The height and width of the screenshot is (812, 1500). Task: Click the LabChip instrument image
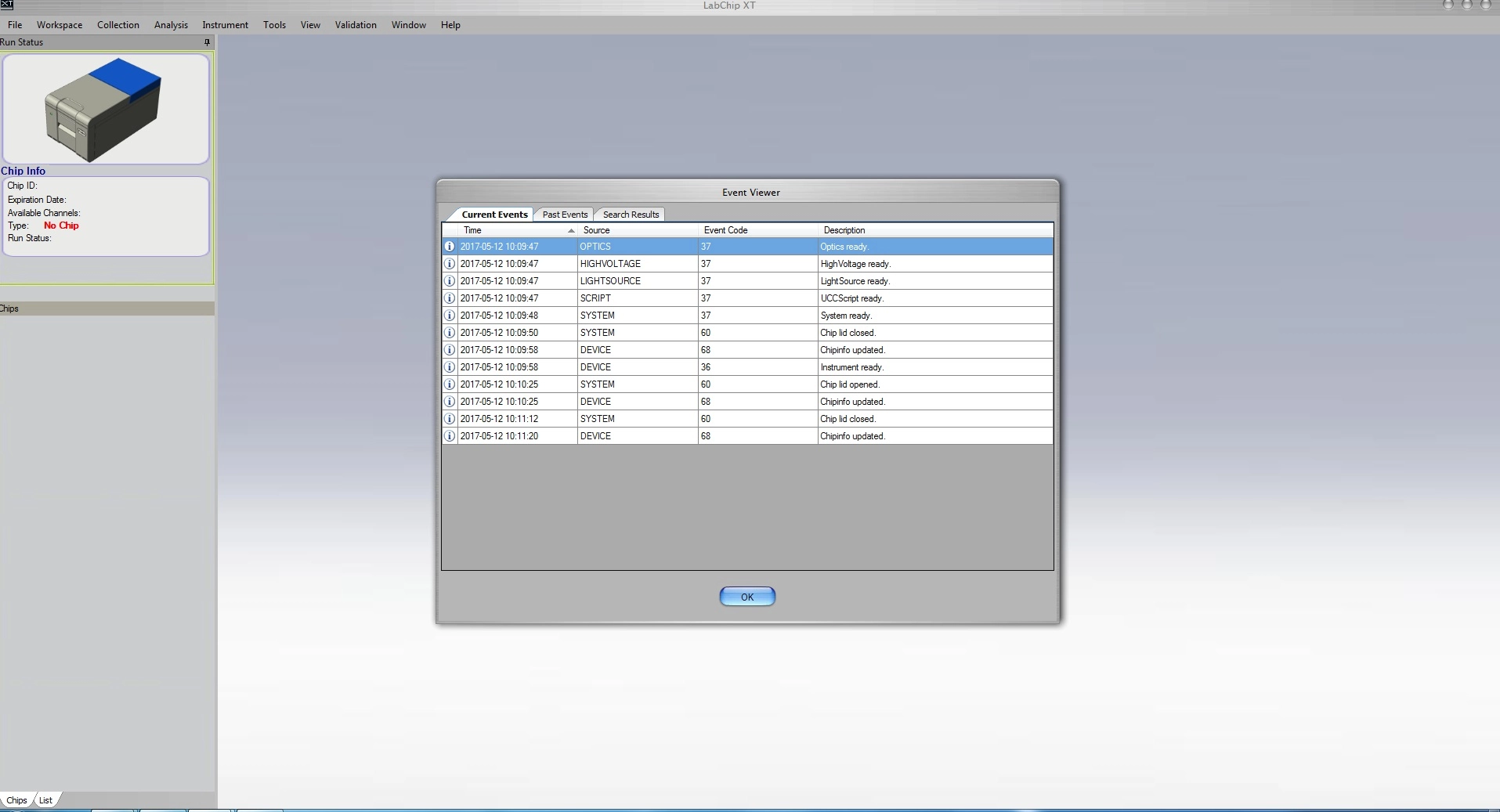(x=105, y=109)
